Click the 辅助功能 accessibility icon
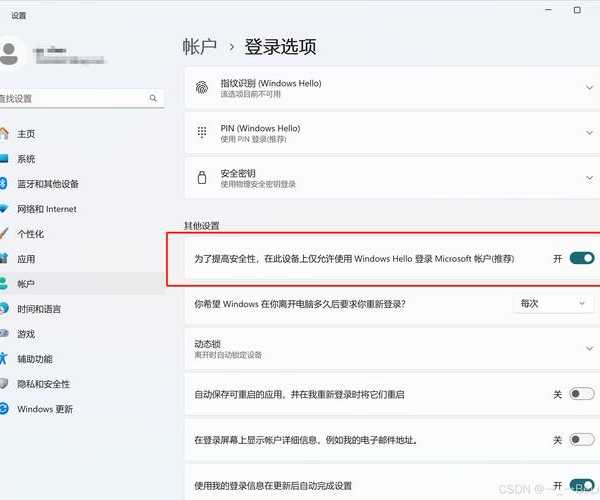 coord(4,359)
